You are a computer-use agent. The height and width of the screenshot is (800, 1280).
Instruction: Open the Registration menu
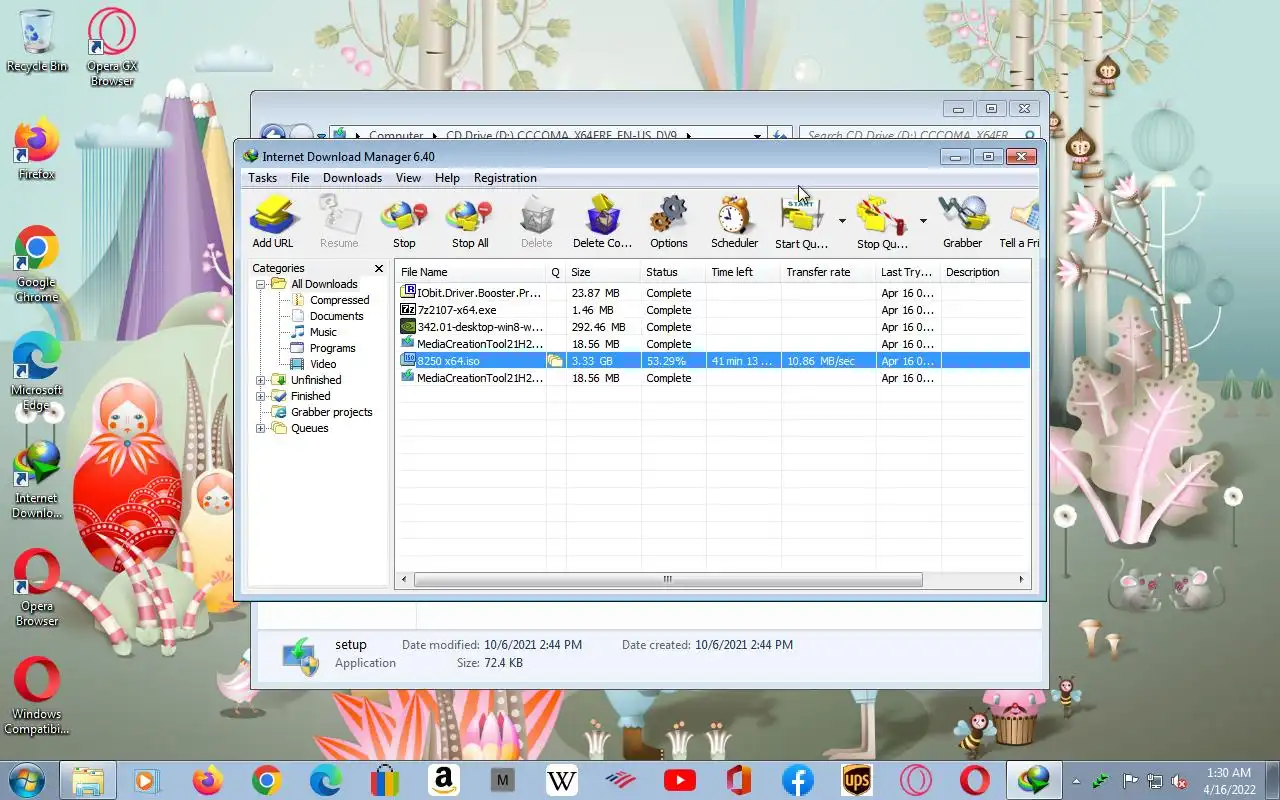coord(505,178)
